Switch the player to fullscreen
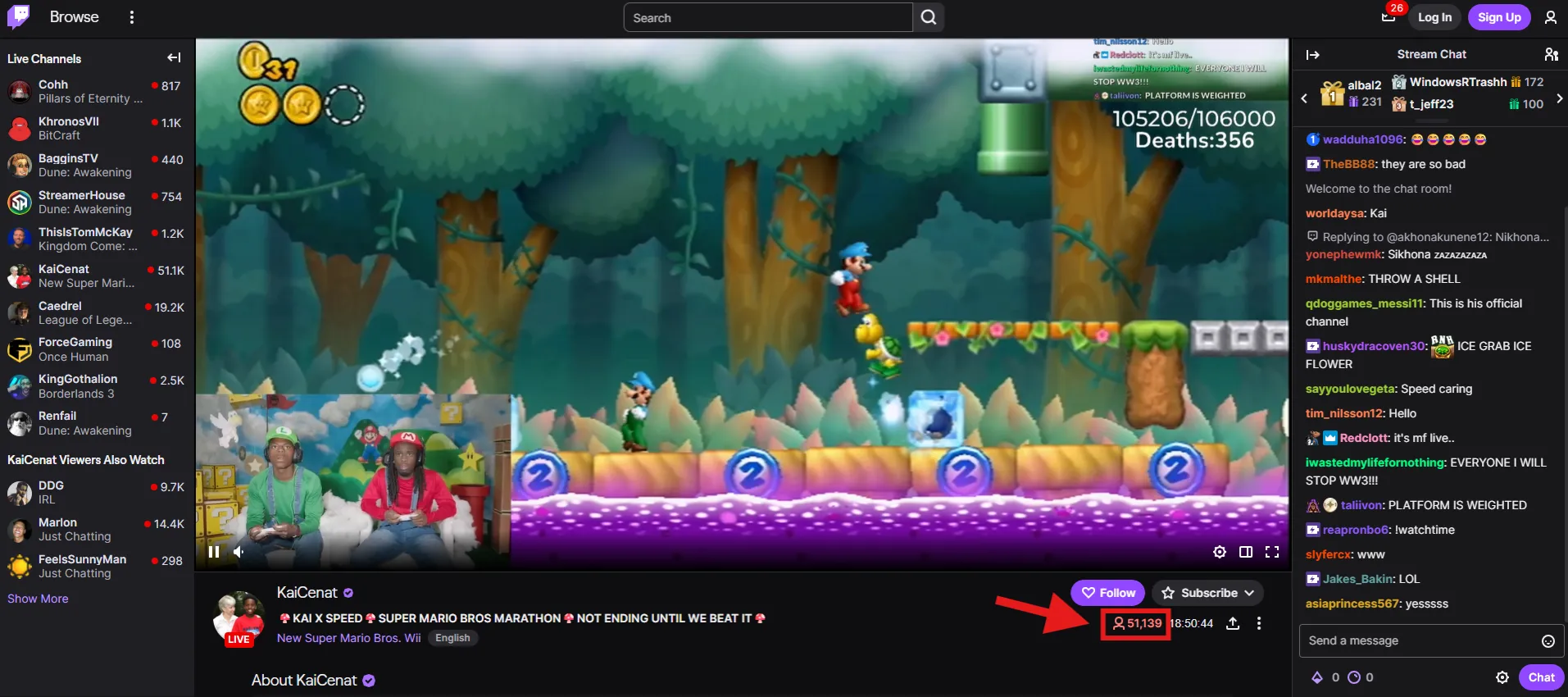1568x697 pixels. [x=1272, y=552]
